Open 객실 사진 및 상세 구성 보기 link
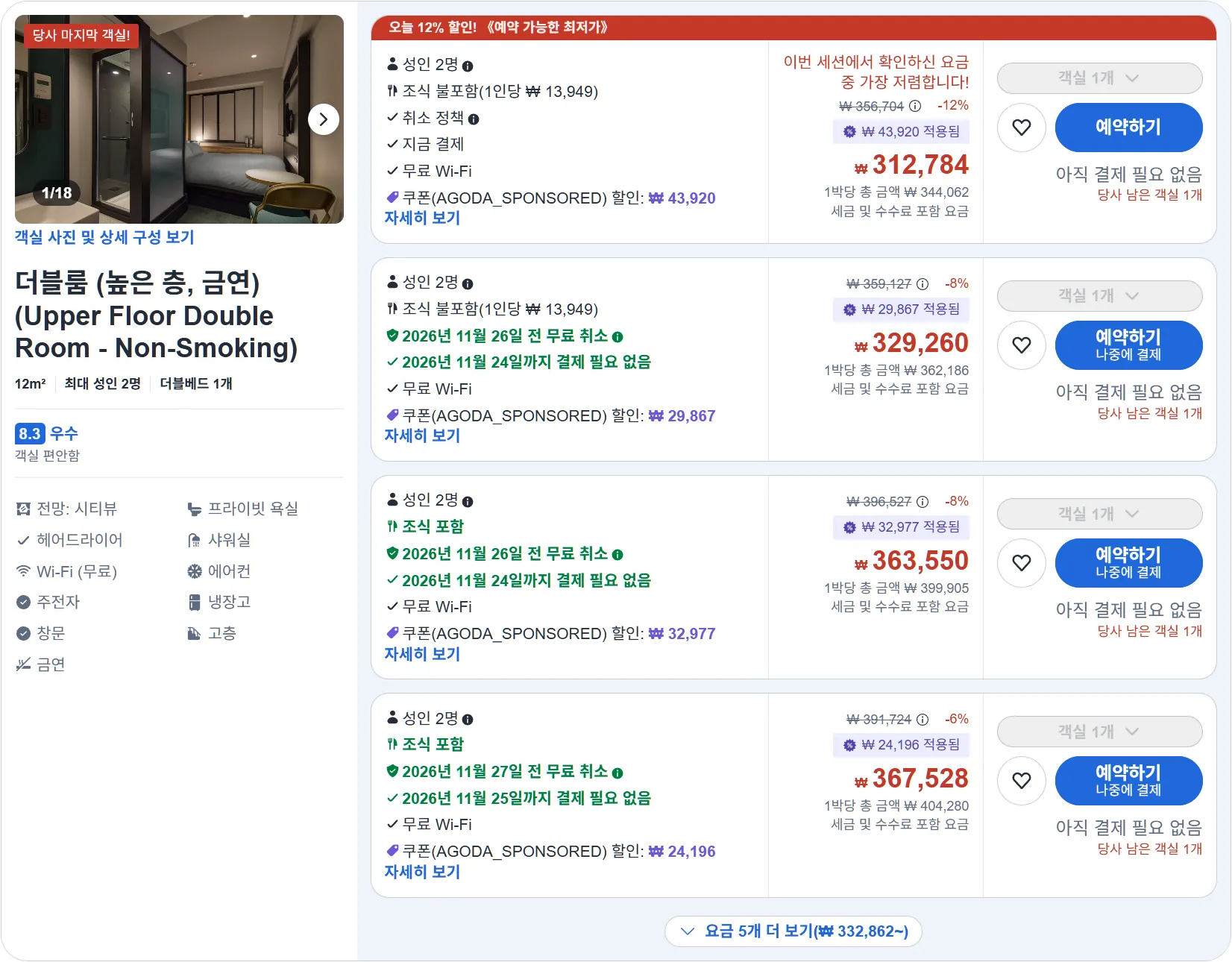1232x962 pixels. (x=104, y=237)
